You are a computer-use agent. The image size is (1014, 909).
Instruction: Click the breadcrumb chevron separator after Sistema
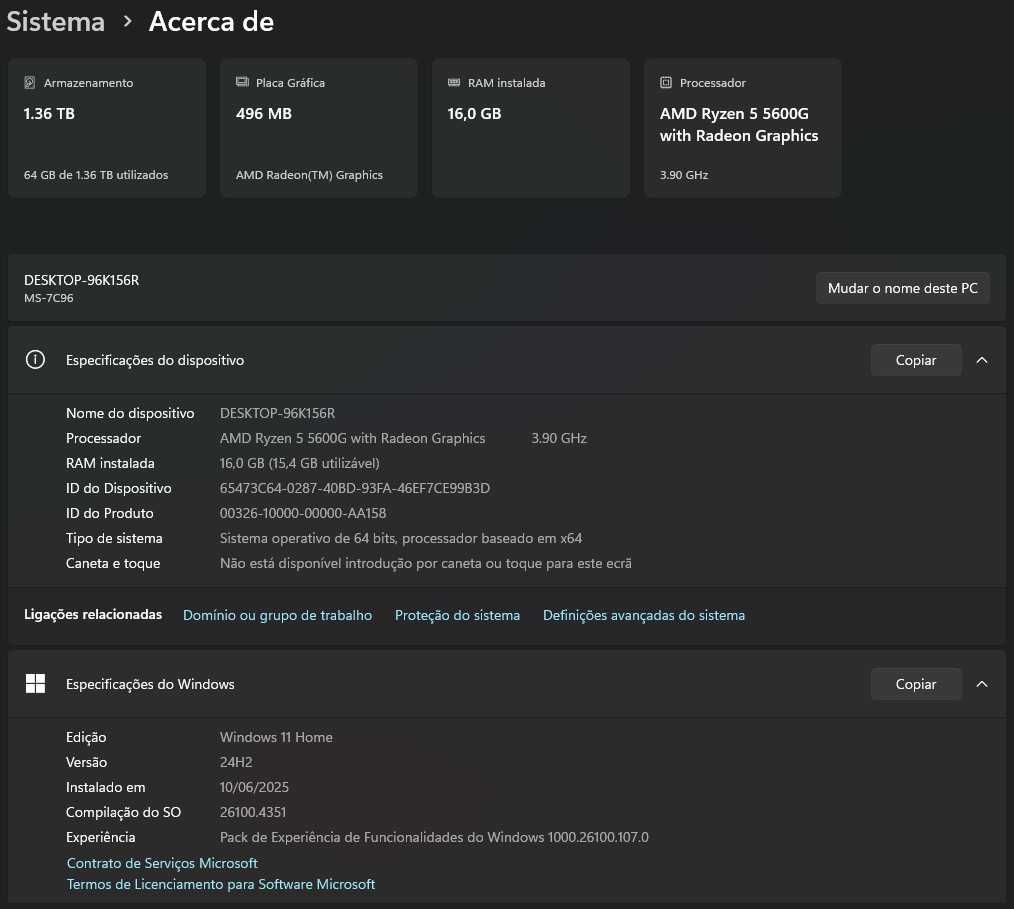click(127, 22)
